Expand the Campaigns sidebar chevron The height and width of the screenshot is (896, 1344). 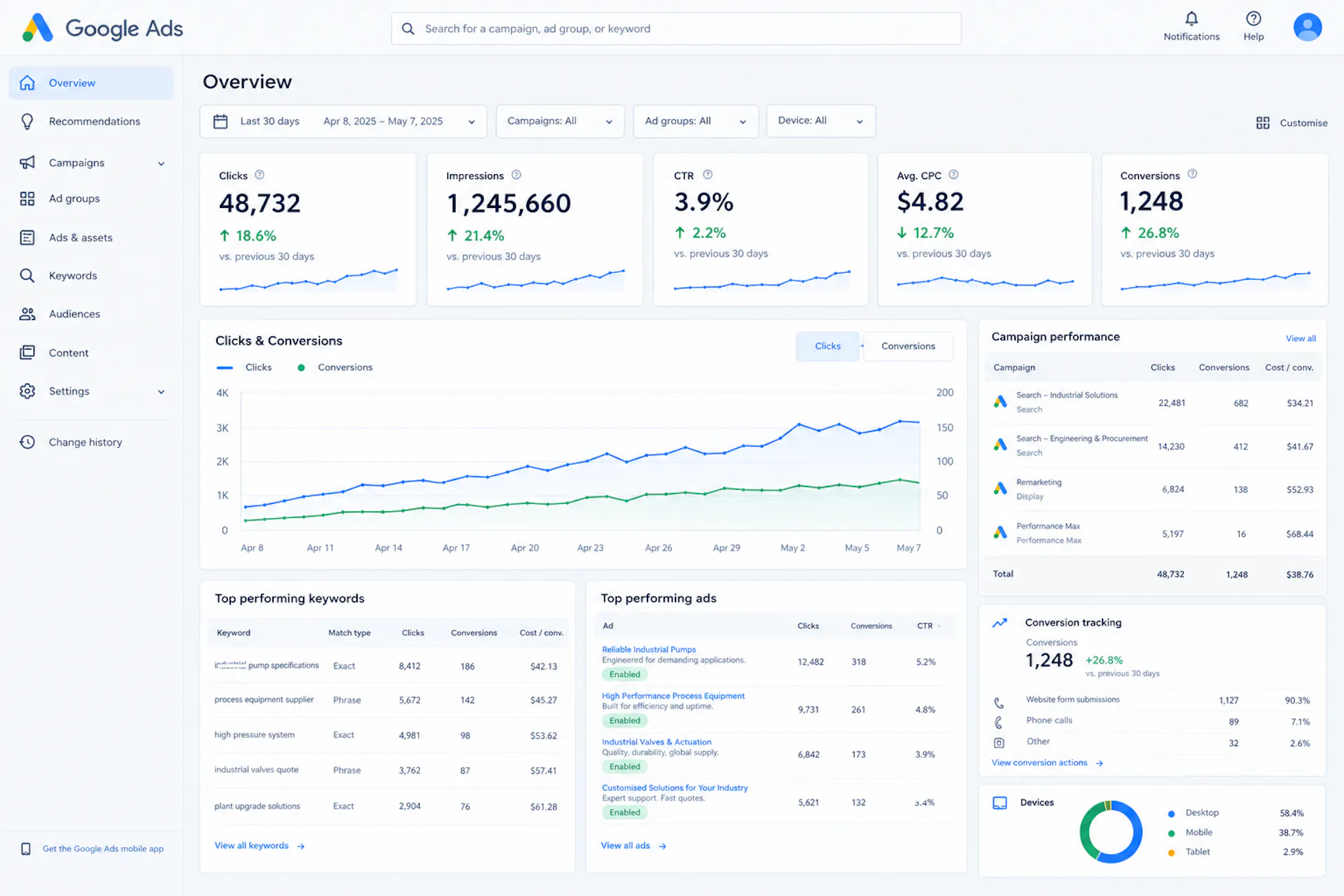point(161,164)
